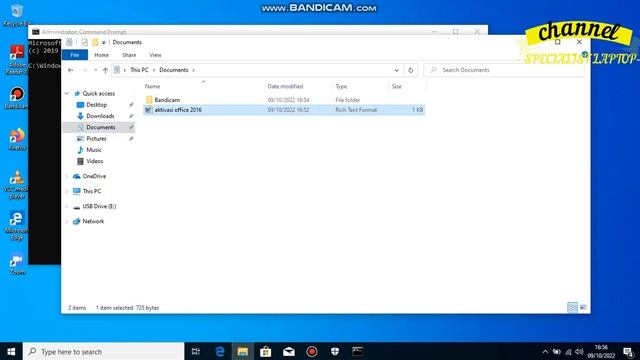Open the notification center icon
The image size is (640, 360).
pyautogui.click(x=629, y=351)
